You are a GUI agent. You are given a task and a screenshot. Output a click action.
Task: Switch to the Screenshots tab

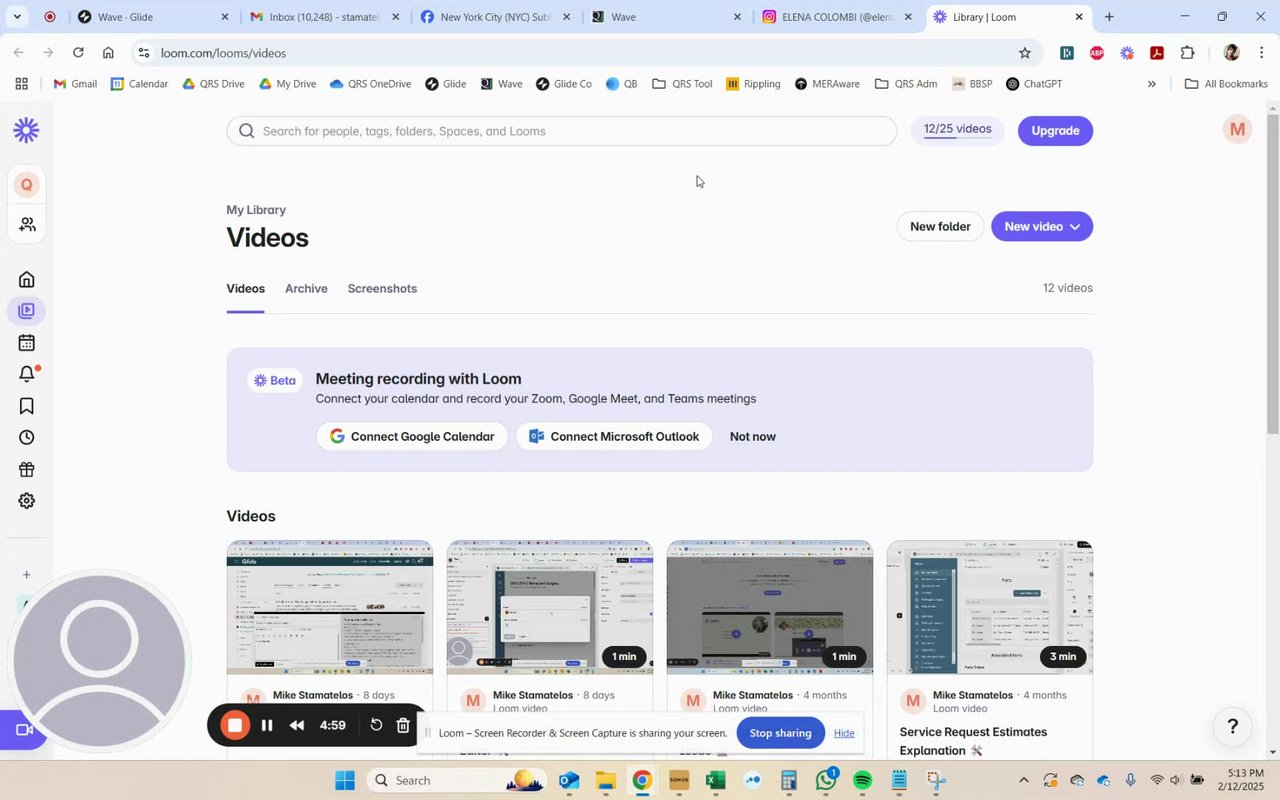point(382,289)
